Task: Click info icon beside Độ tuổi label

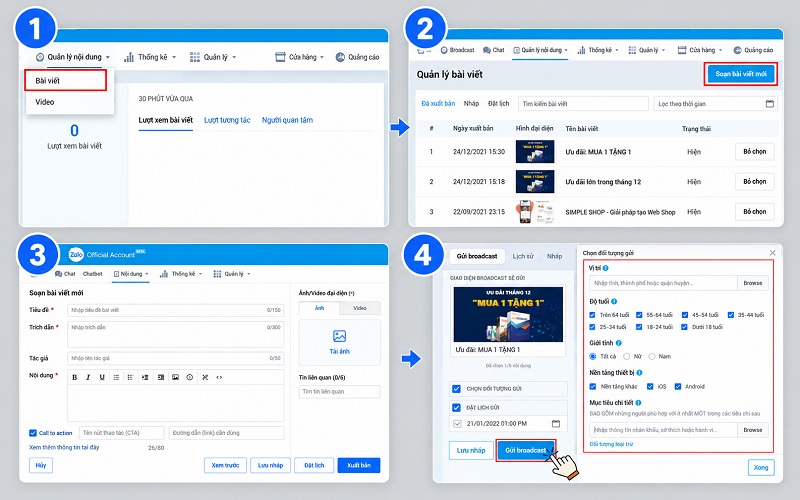Action: tap(614, 302)
